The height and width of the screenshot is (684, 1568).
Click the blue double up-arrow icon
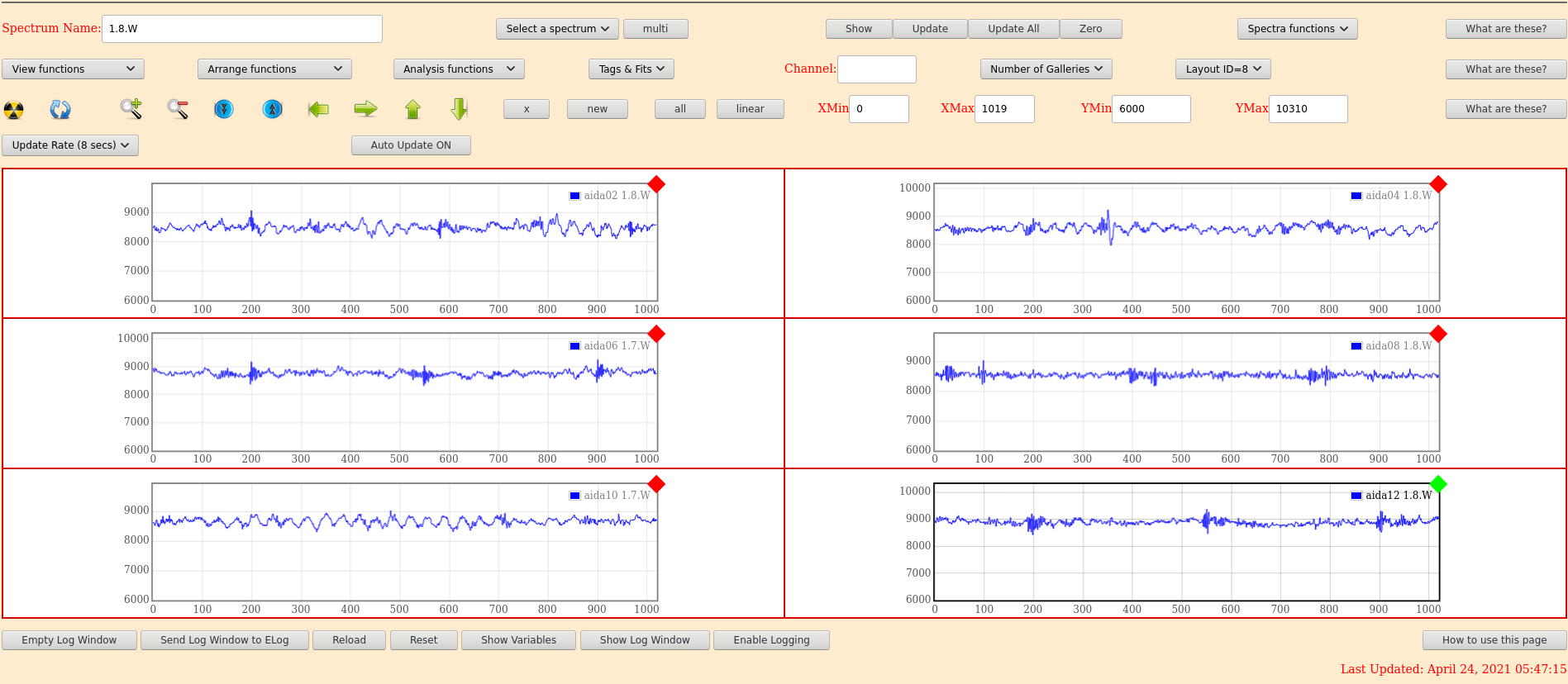click(x=272, y=109)
